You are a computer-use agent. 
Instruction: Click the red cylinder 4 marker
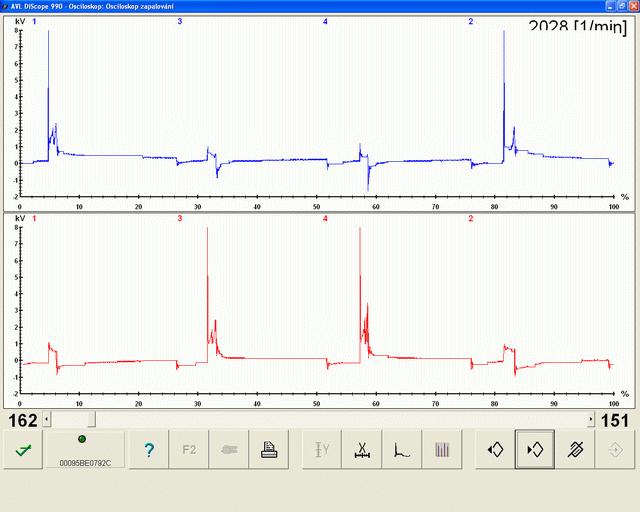[325, 218]
